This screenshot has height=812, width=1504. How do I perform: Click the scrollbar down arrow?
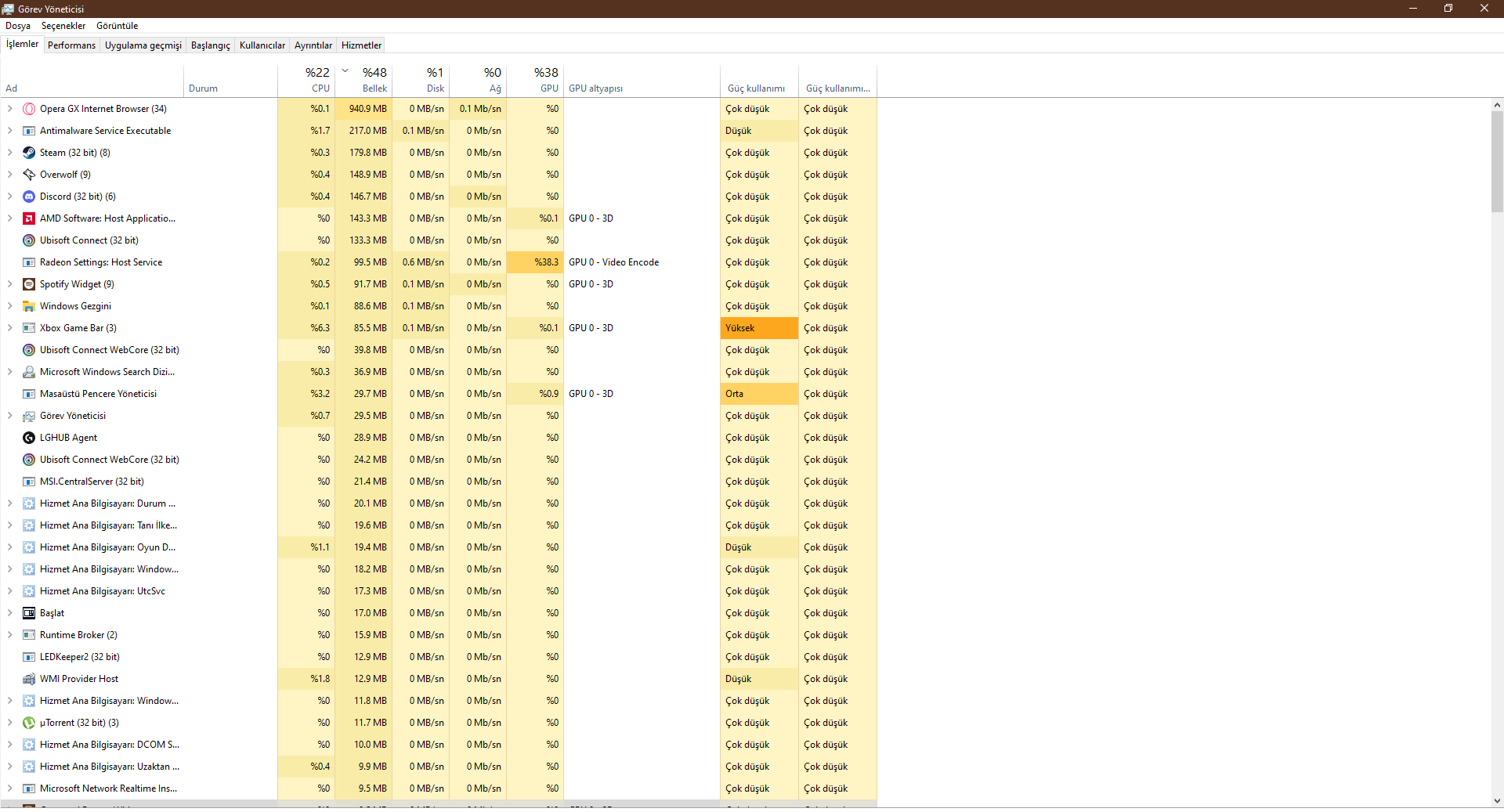pyautogui.click(x=1497, y=801)
